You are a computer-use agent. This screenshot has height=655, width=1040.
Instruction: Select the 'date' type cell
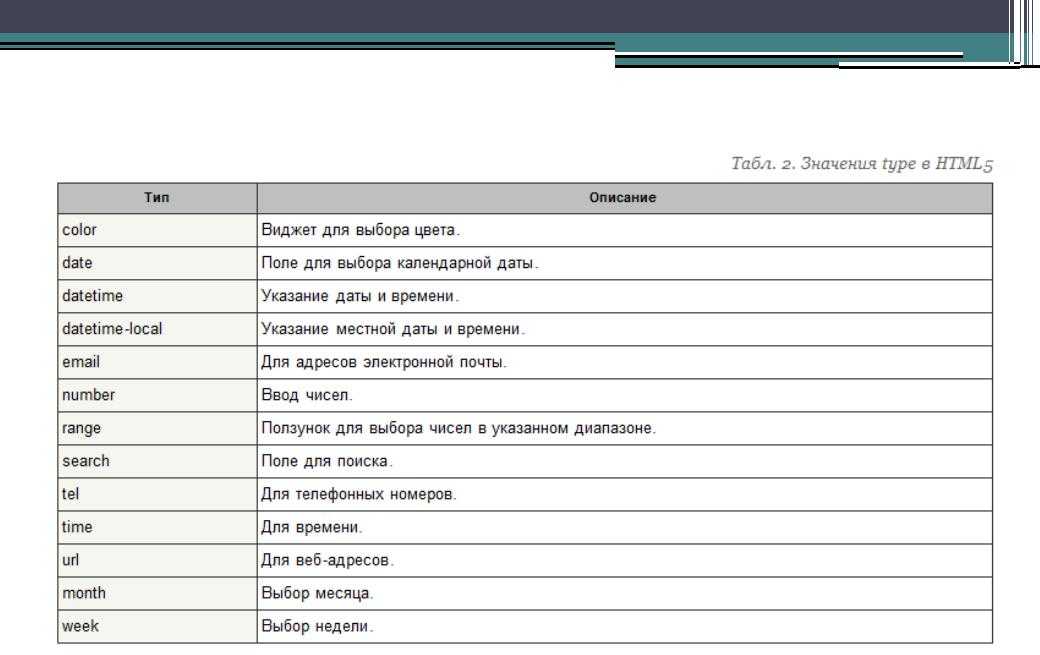click(157, 263)
